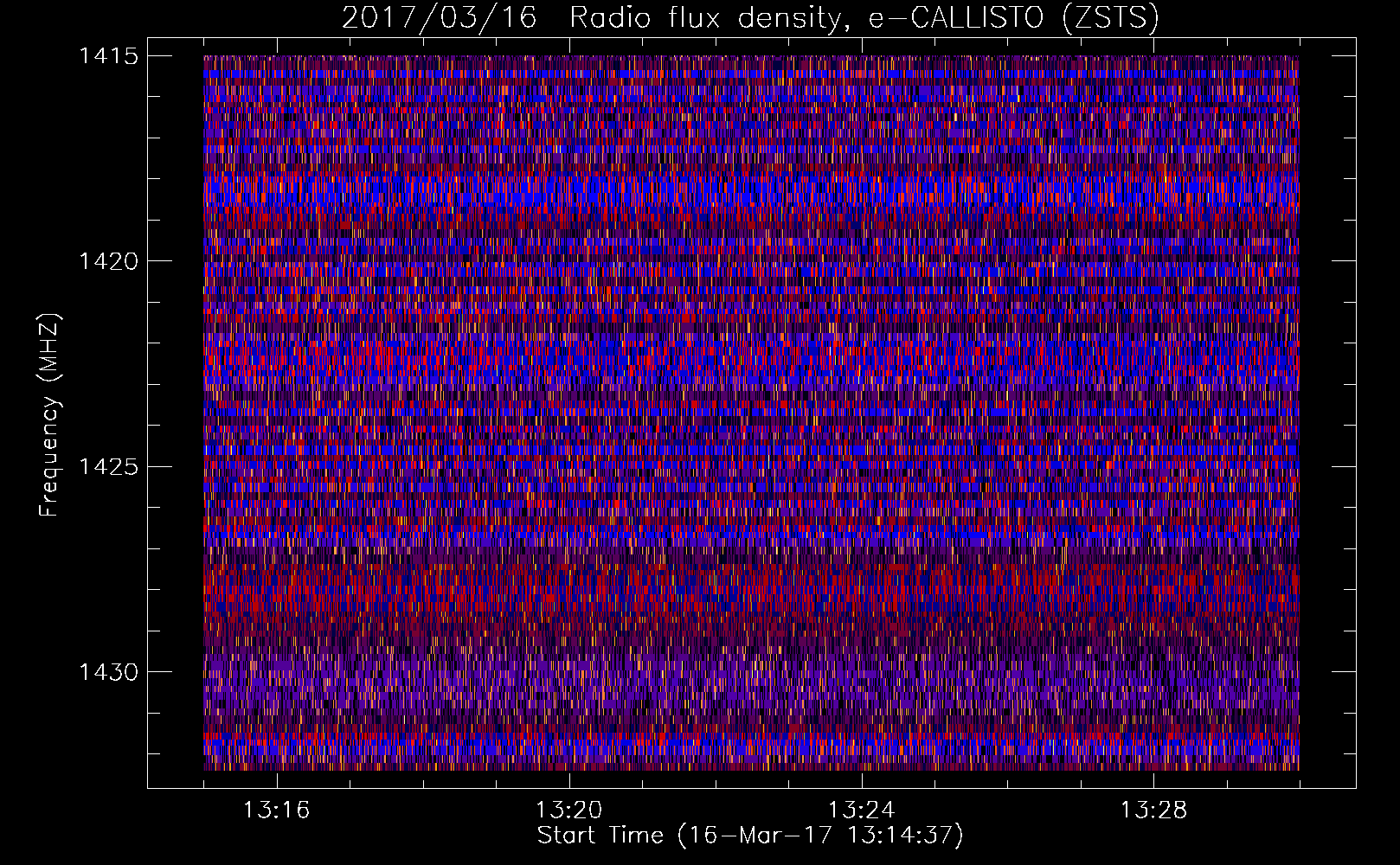Click the 13:24 time tick label

point(861,811)
